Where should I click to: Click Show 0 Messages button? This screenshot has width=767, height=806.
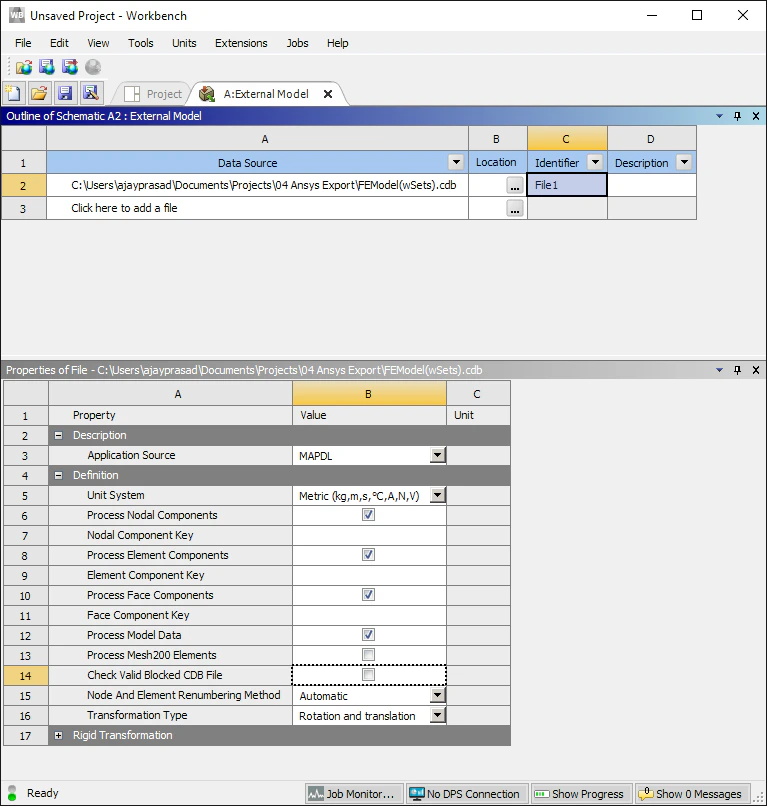click(692, 794)
